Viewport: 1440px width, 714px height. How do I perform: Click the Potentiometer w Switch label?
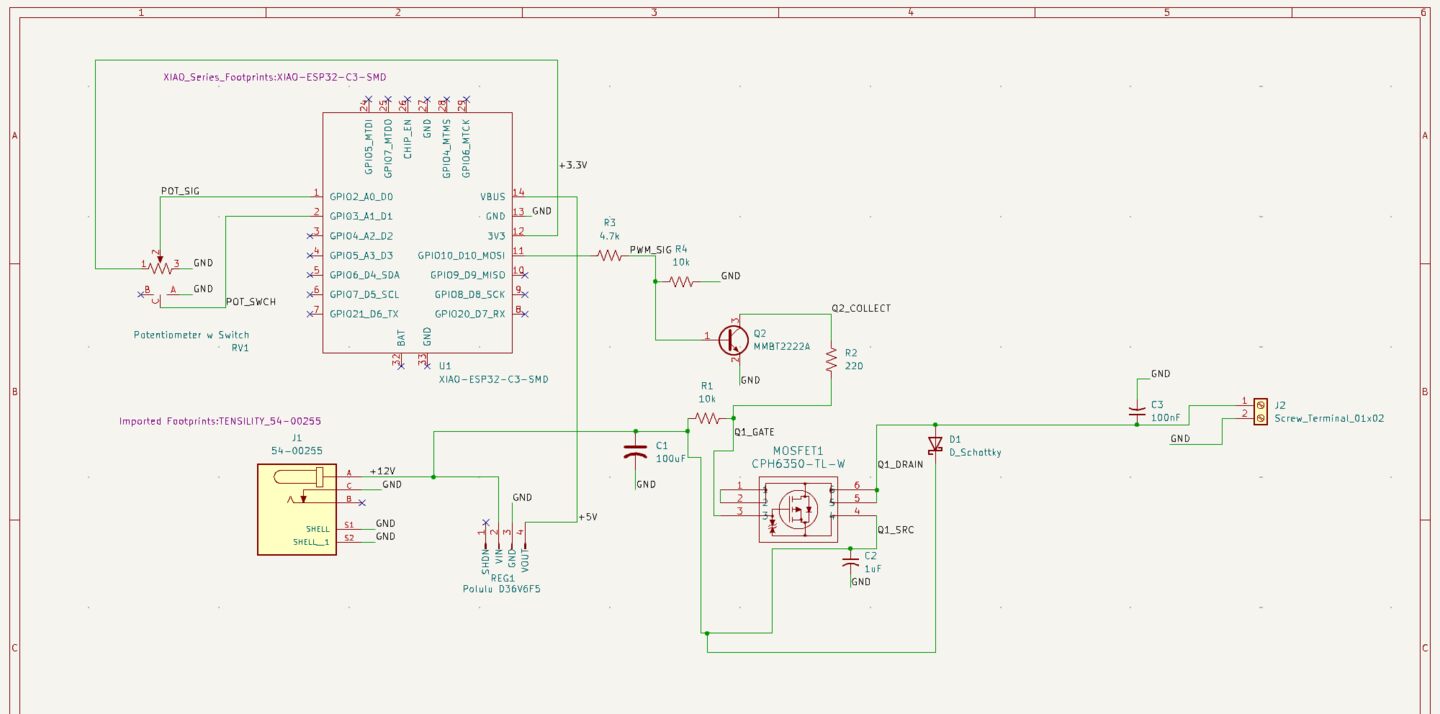point(192,335)
